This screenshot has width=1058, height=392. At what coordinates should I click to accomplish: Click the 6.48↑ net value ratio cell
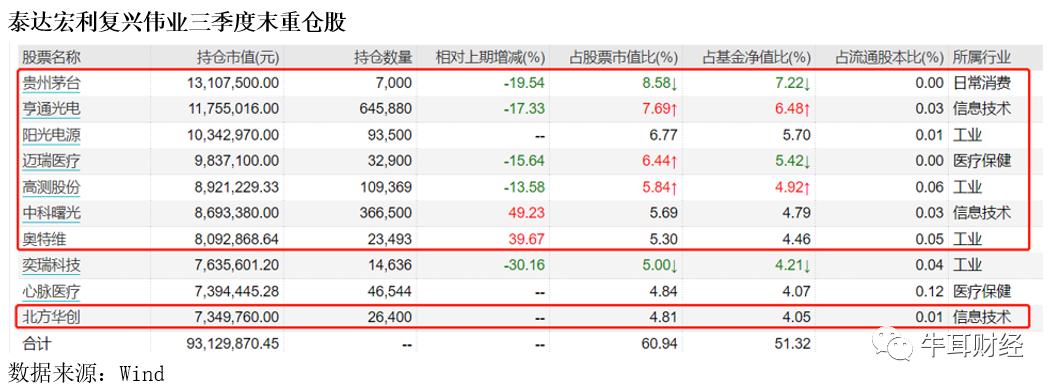792,109
